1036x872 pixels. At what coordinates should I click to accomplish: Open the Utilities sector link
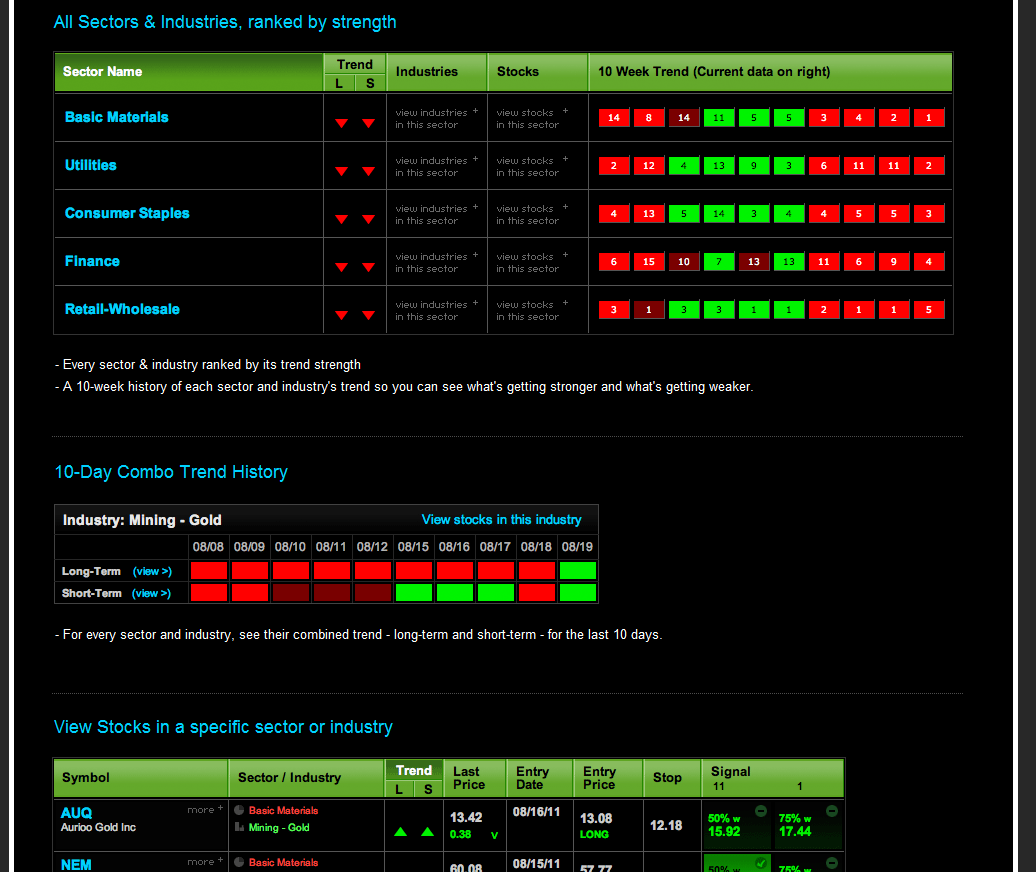[x=91, y=165]
